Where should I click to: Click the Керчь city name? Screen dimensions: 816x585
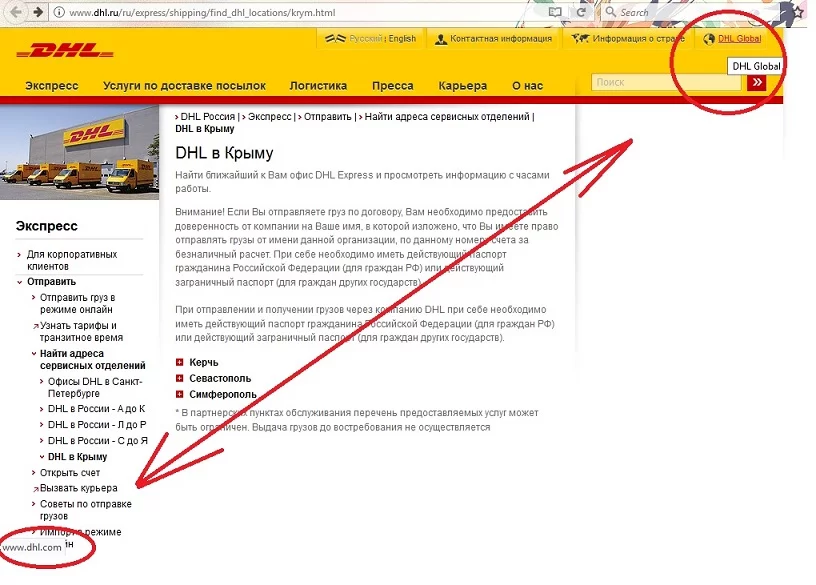[203, 362]
